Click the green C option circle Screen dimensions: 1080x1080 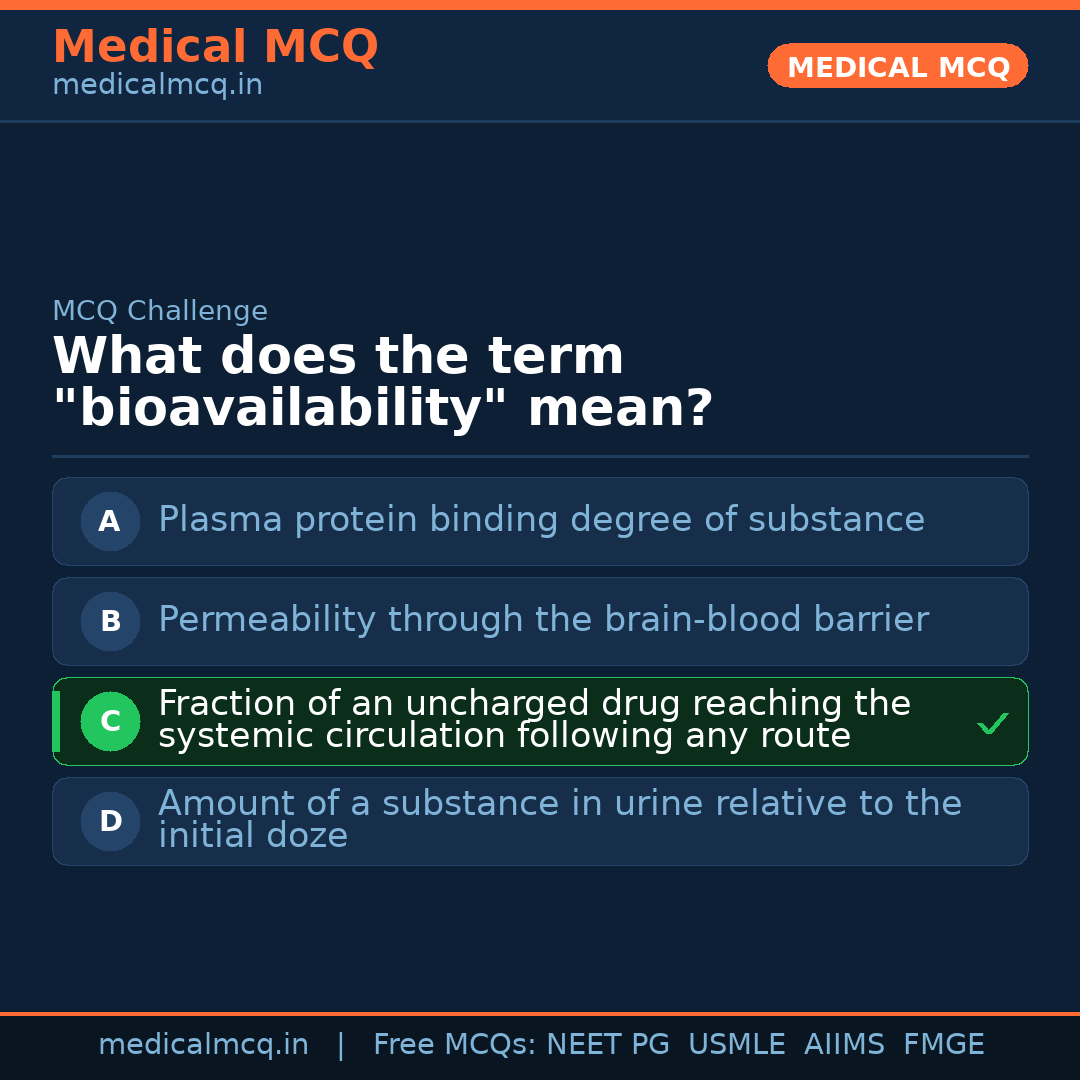click(110, 721)
